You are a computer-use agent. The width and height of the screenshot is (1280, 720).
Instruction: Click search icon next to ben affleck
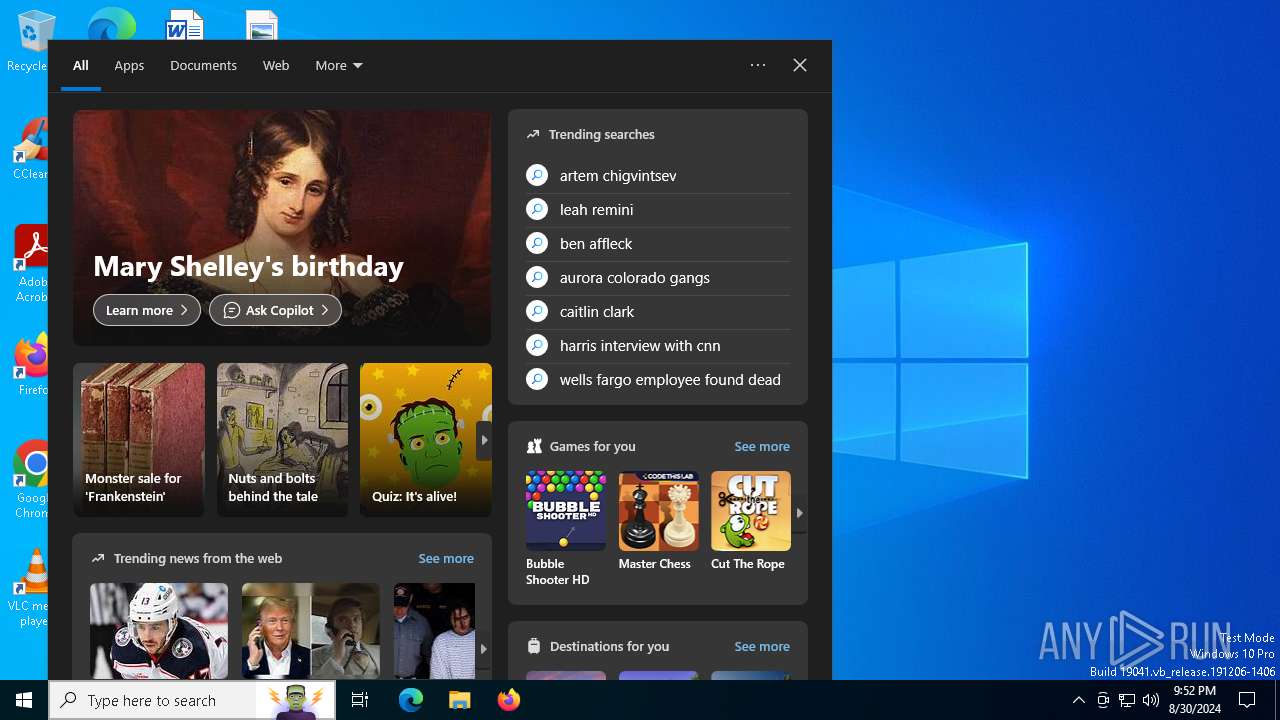coord(537,243)
